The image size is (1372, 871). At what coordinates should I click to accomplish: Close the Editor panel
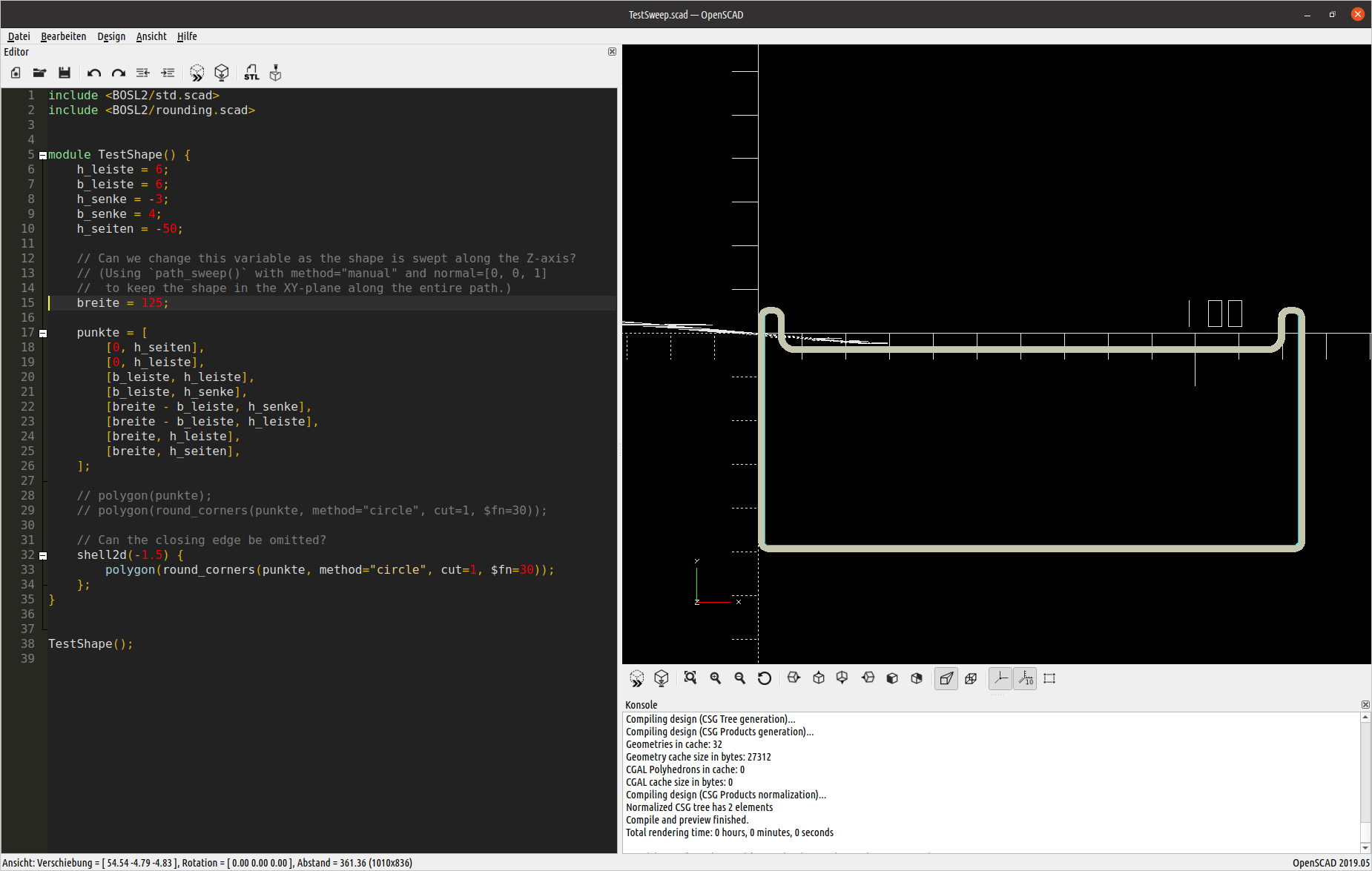coord(612,52)
